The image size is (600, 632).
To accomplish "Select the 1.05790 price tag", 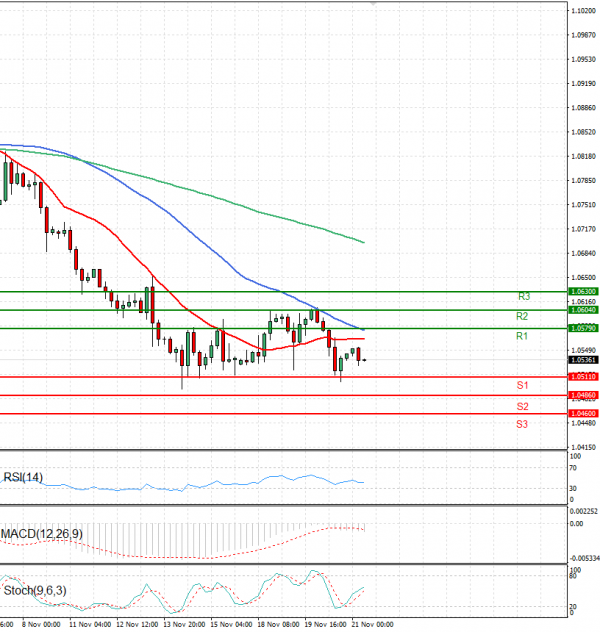I will tap(583, 328).
